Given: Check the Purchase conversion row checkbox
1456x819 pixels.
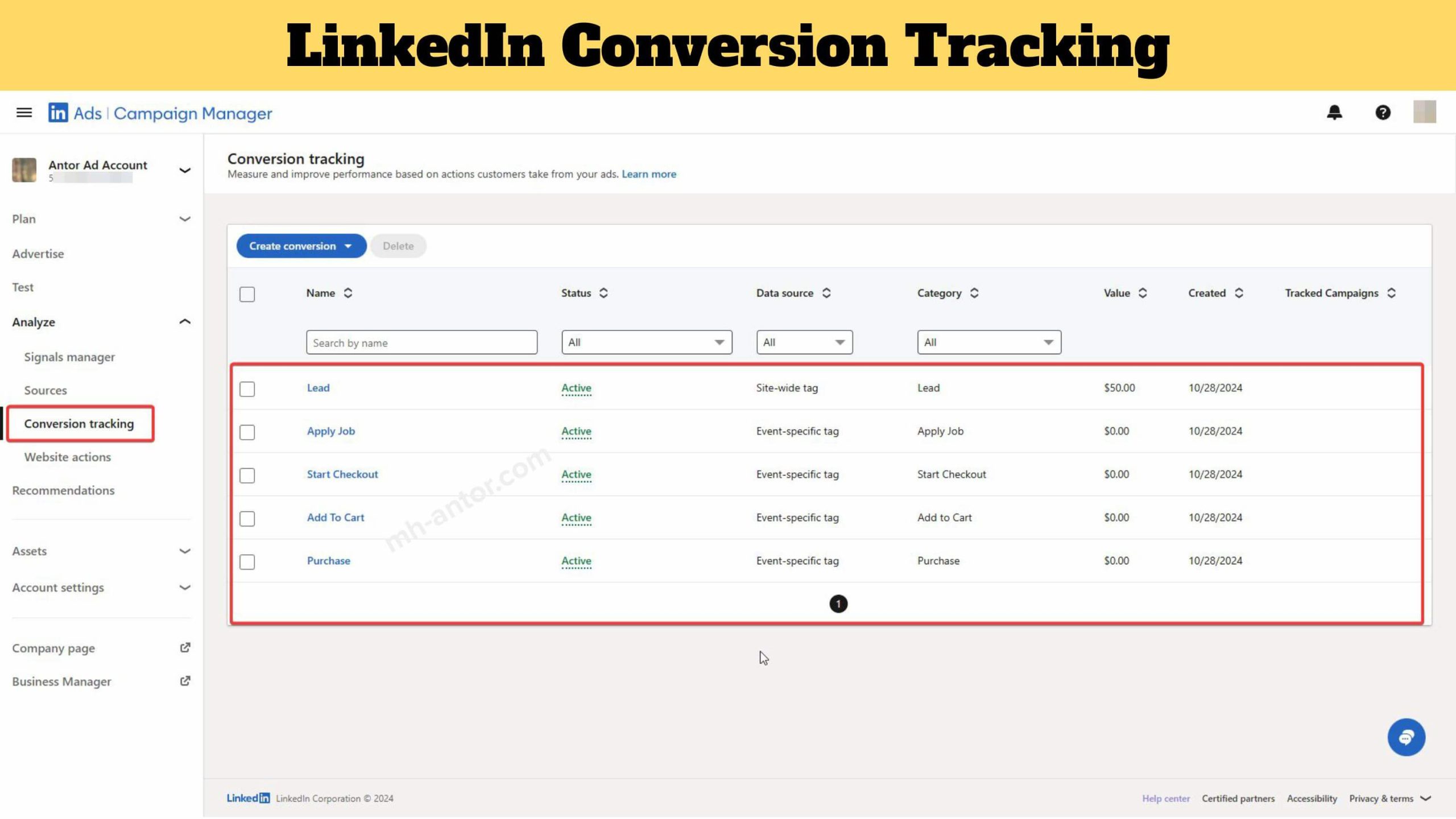Looking at the screenshot, I should point(247,562).
